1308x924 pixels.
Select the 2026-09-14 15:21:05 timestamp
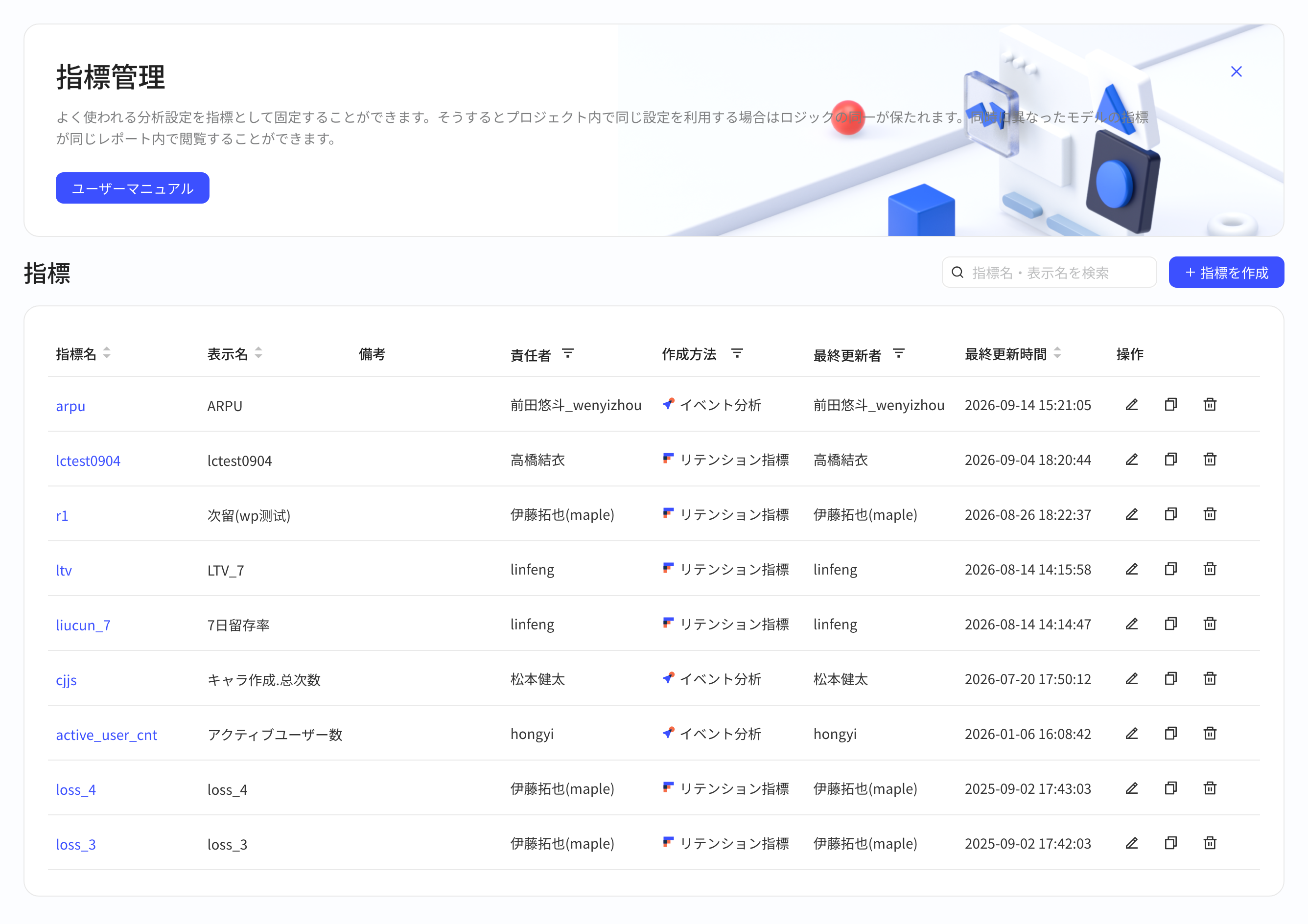(1028, 405)
